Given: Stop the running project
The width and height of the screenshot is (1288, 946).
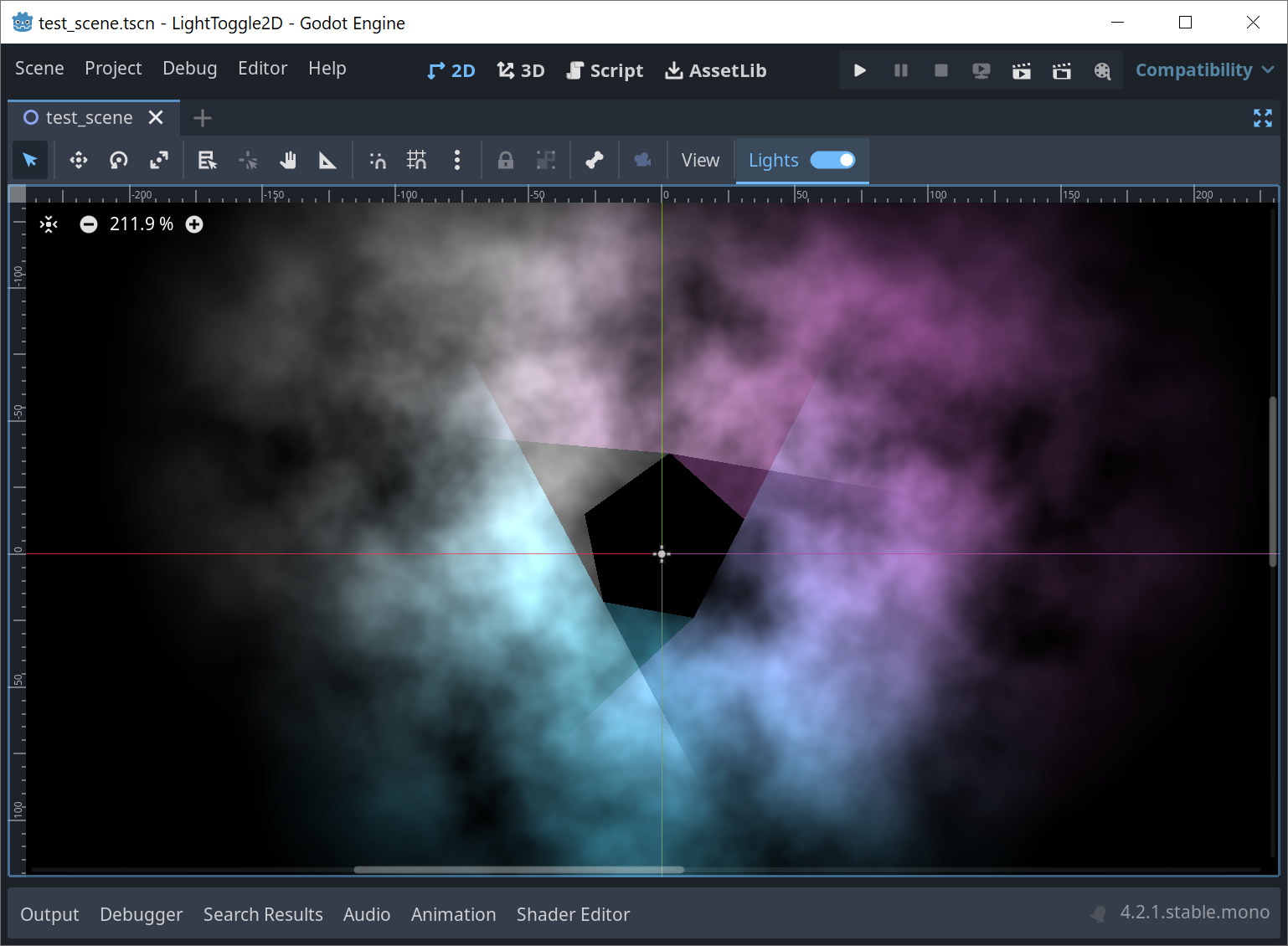Looking at the screenshot, I should coord(941,70).
